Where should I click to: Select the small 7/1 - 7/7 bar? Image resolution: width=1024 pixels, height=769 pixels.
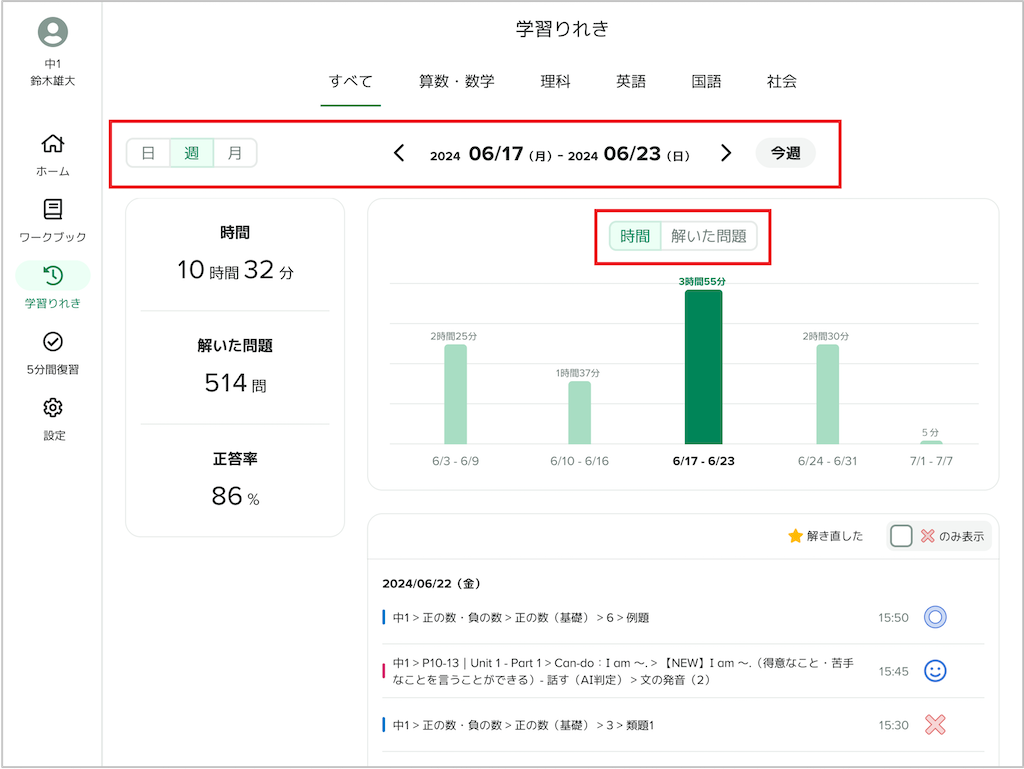(x=931, y=442)
